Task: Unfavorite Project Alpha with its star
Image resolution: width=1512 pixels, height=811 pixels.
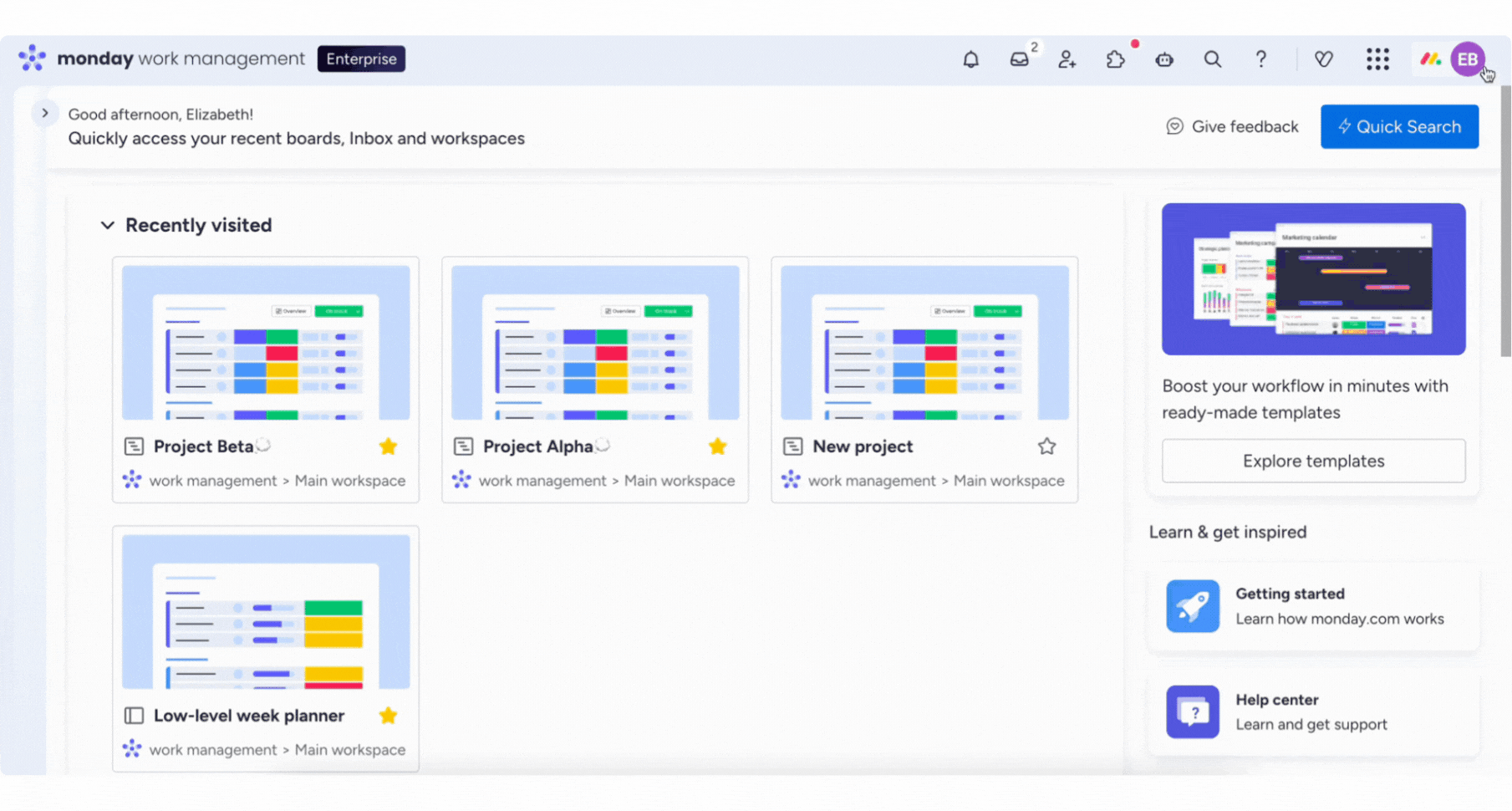Action: 717,446
